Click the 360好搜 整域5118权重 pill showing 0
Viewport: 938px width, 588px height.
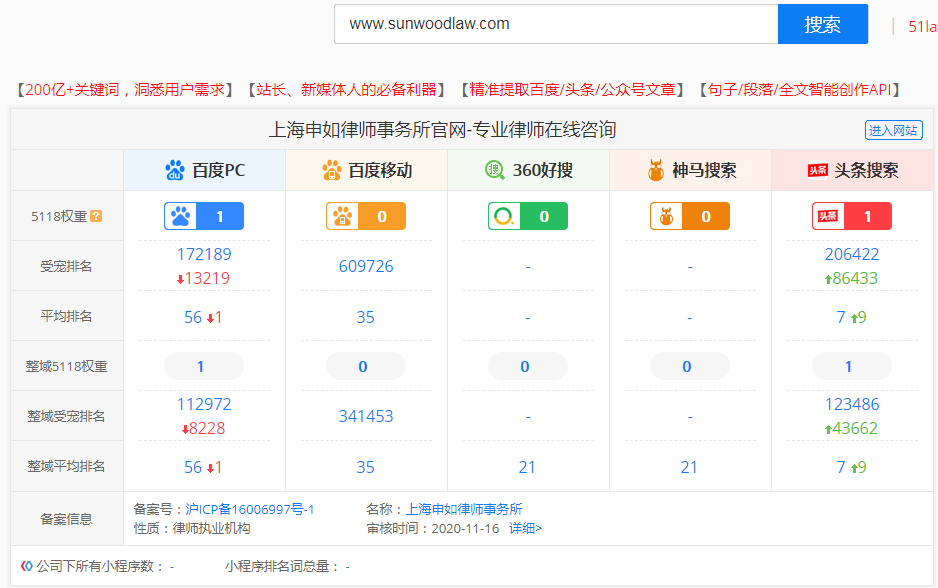point(528,366)
